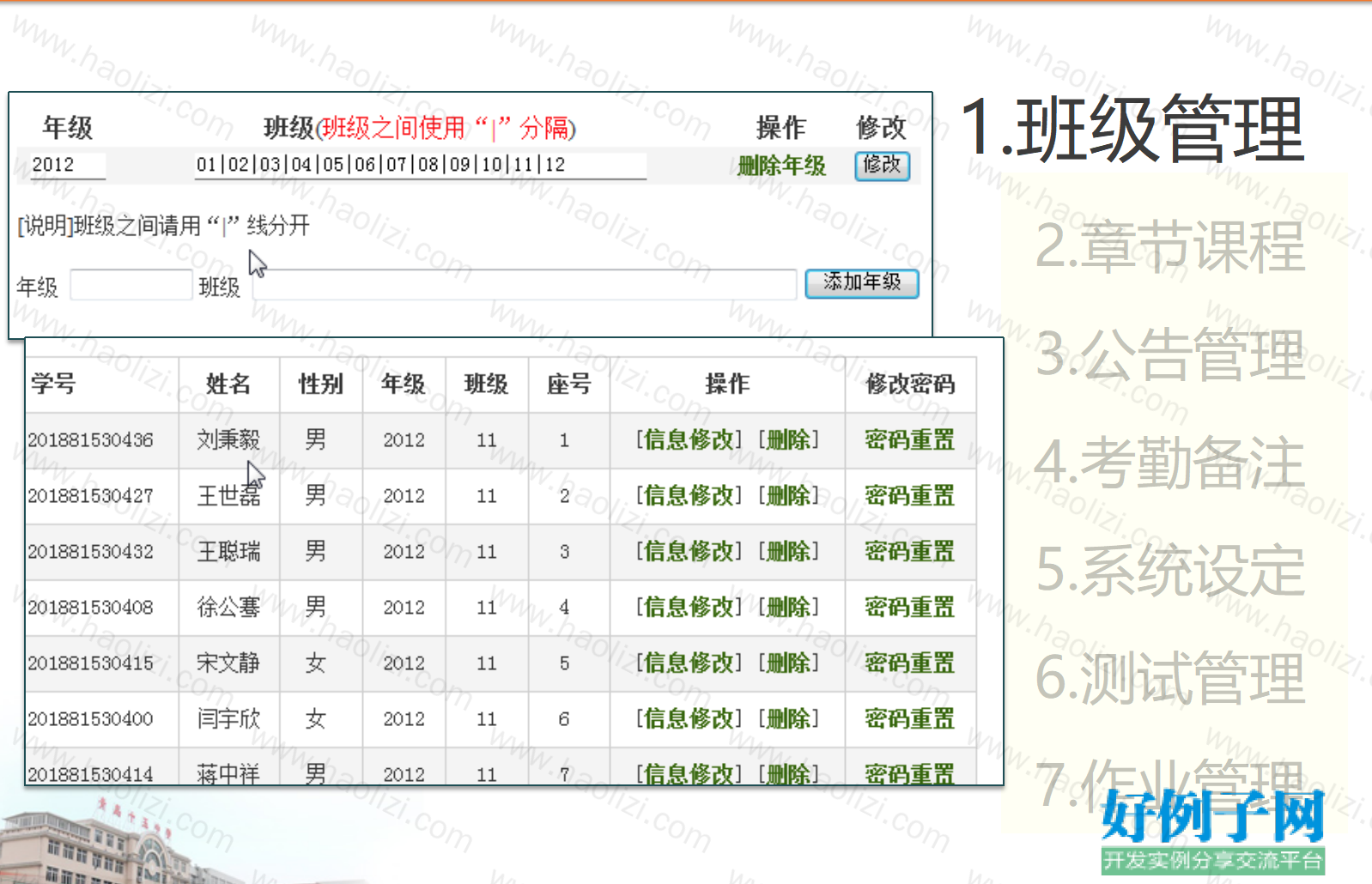Open 信息修改 for student 闫宇欣

point(689,718)
